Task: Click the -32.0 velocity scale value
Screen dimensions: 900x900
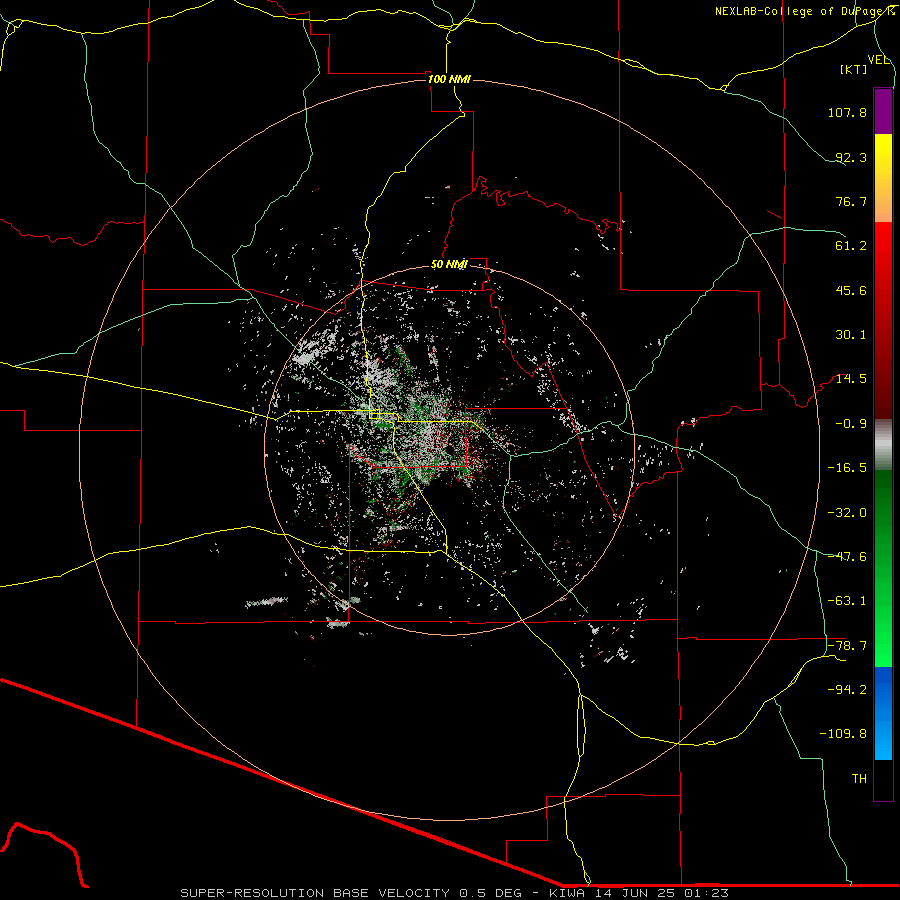Action: 847,513
